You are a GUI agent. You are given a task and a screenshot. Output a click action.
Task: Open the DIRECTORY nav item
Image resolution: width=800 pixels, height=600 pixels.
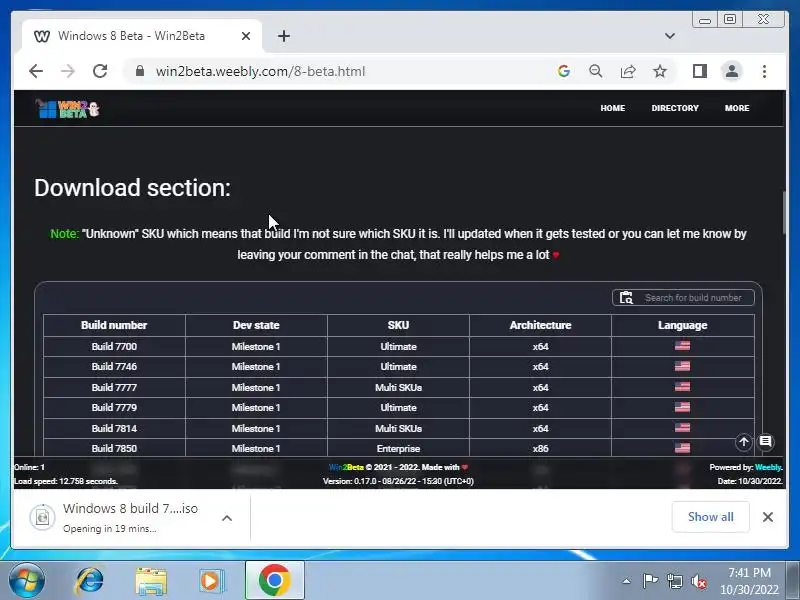[x=674, y=108]
